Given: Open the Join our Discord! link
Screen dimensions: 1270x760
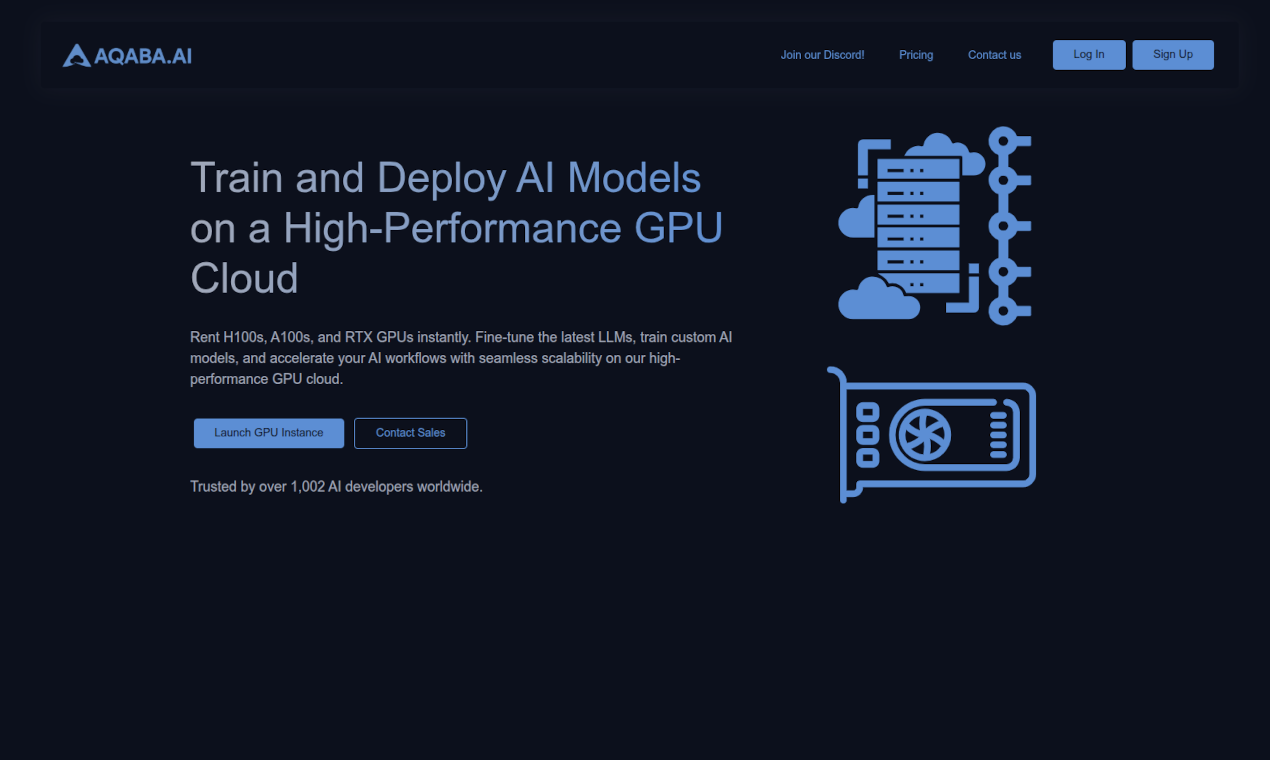Looking at the screenshot, I should tap(822, 55).
